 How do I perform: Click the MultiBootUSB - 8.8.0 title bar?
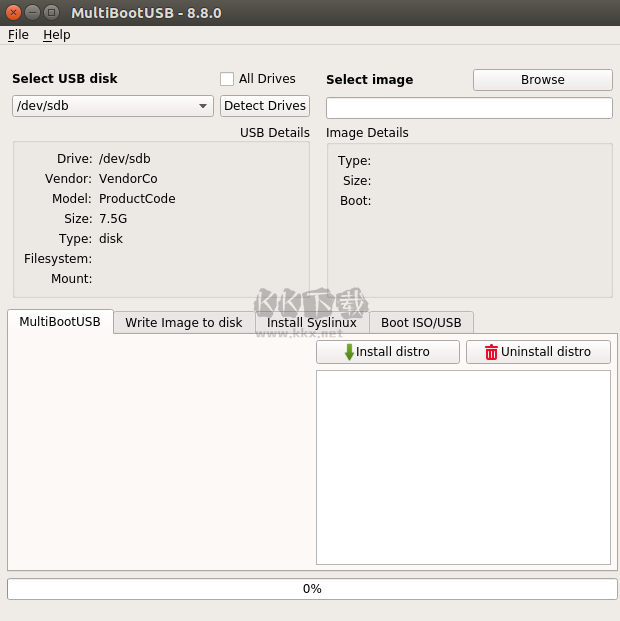click(x=300, y=12)
